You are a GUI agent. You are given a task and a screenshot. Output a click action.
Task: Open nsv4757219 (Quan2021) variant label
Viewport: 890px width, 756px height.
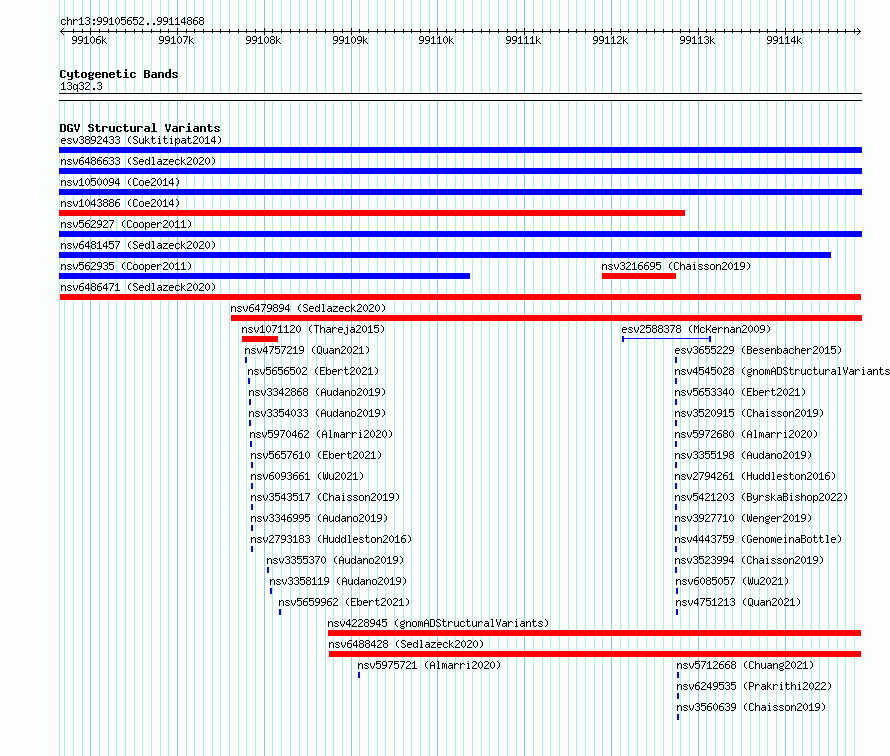tap(307, 350)
